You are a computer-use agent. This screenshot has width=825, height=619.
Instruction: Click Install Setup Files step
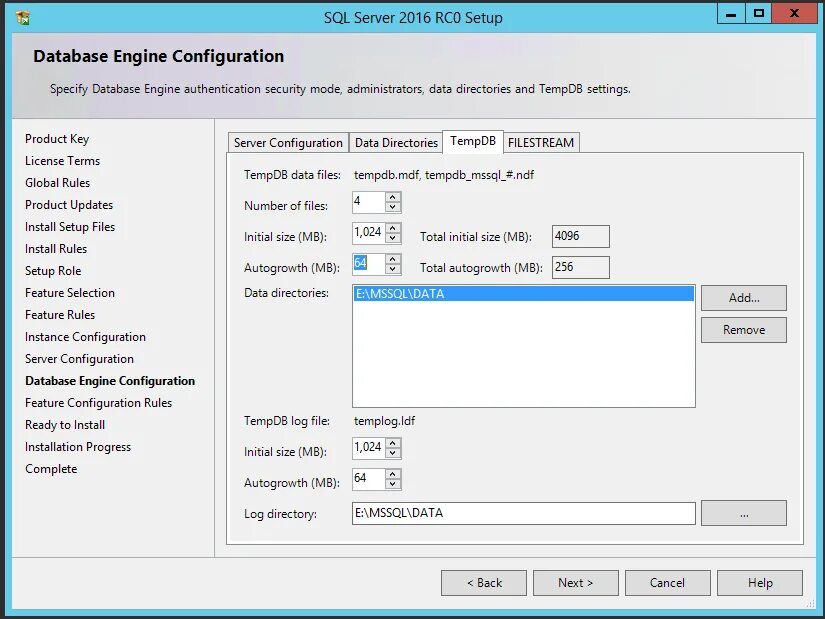70,227
